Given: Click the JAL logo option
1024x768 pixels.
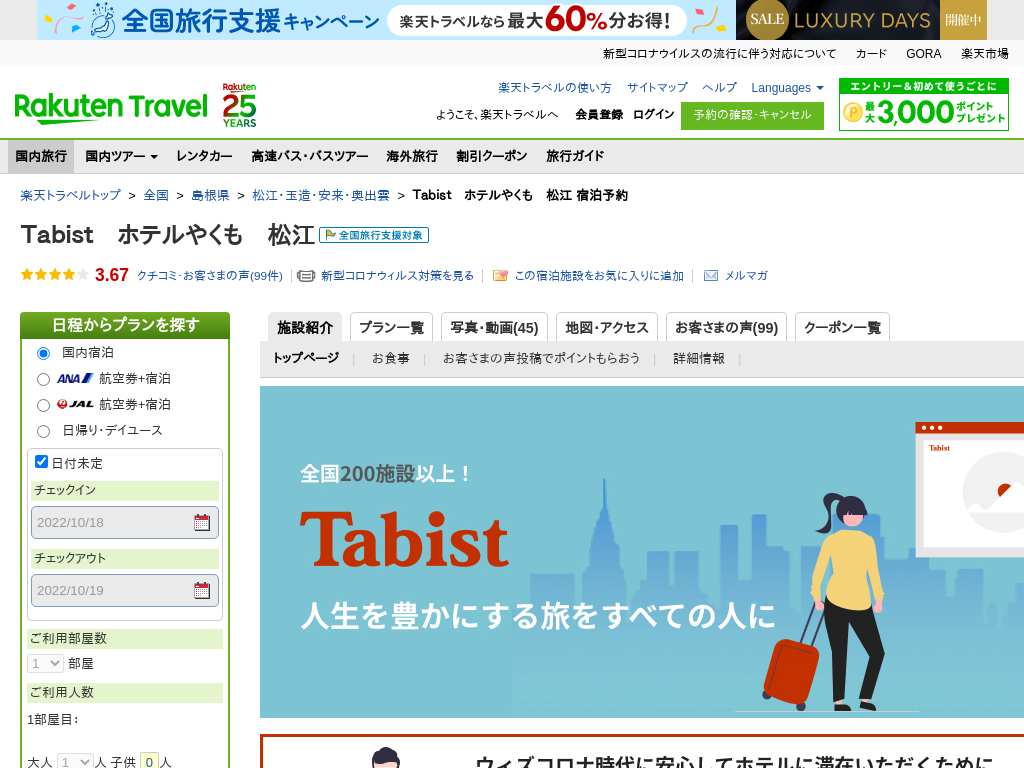Looking at the screenshot, I should click(75, 404).
